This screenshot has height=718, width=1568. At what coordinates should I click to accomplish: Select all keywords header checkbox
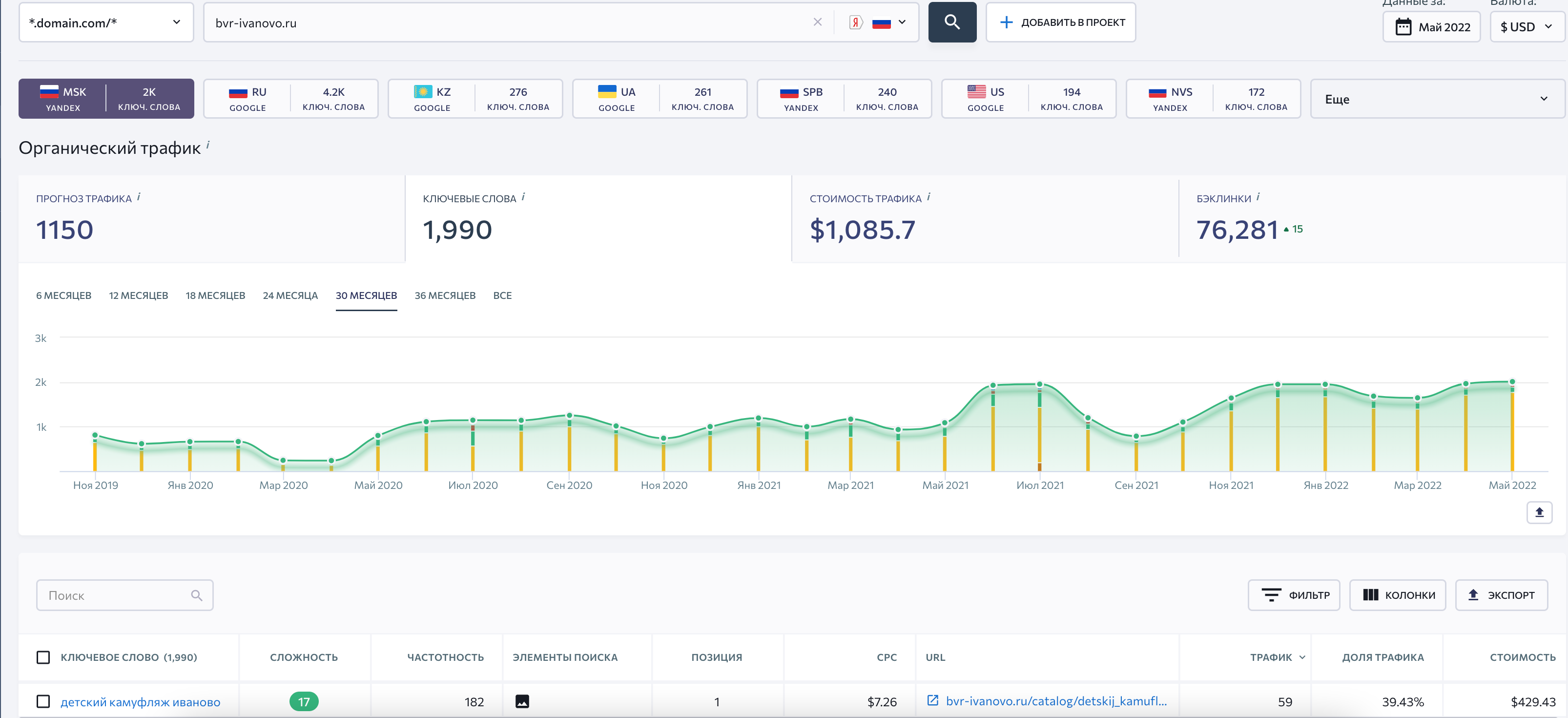[43, 657]
